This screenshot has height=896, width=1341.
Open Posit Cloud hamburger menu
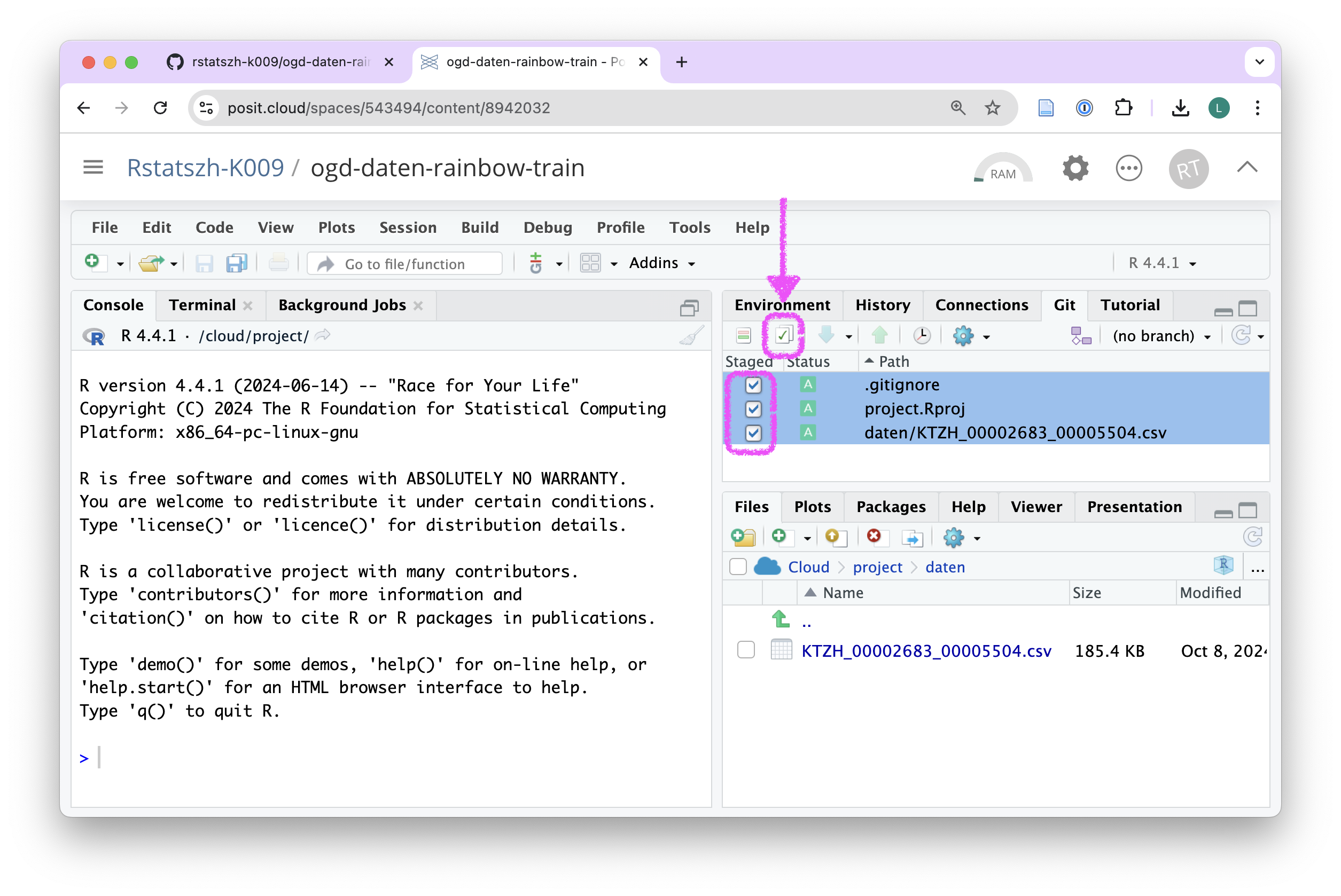pos(93,168)
